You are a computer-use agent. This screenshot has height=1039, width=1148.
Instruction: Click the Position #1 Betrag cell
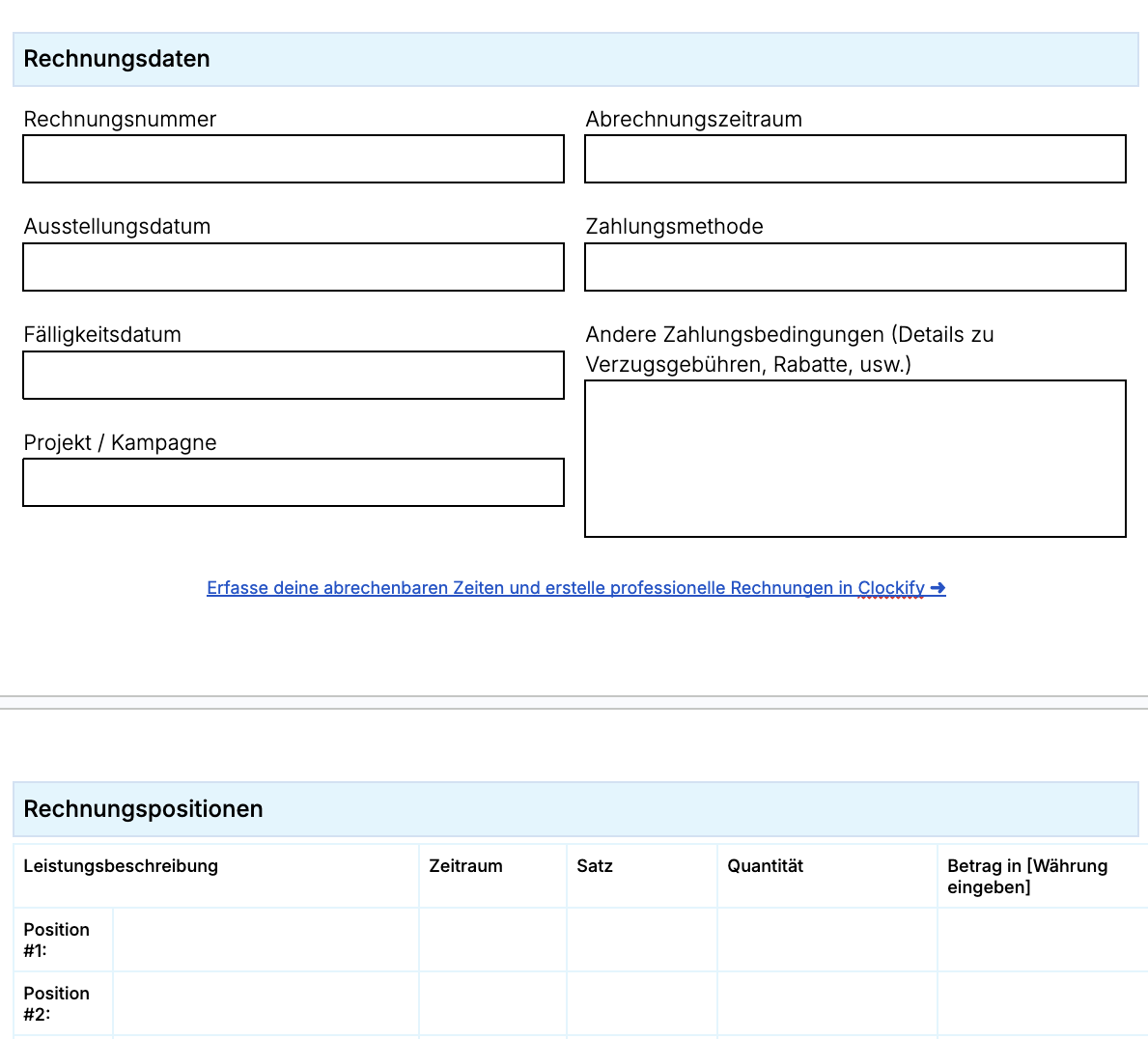(1044, 941)
